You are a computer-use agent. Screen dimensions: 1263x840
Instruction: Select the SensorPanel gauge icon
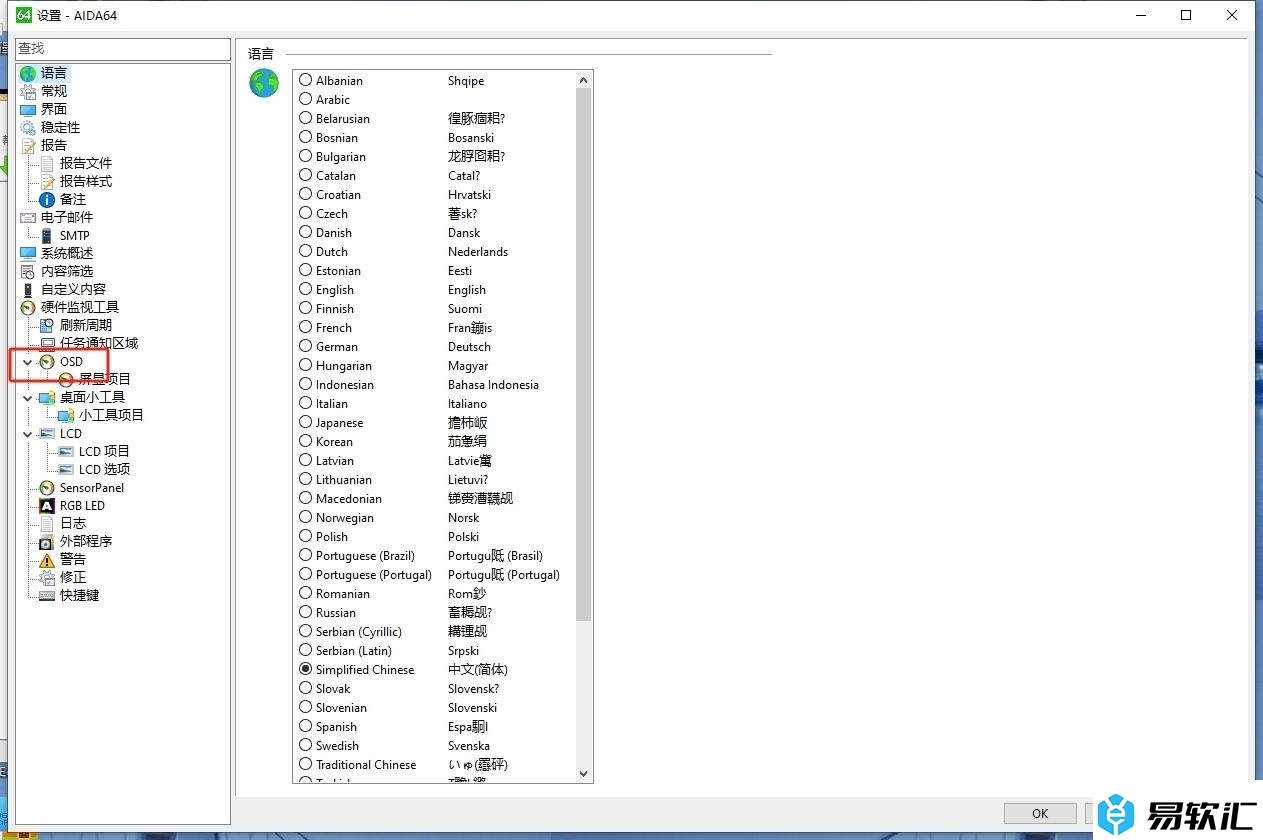47,487
